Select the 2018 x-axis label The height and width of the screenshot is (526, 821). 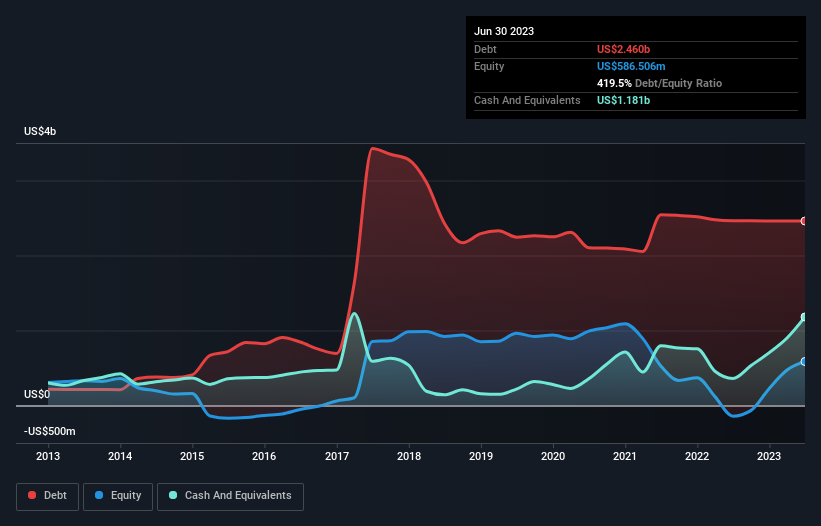[x=409, y=456]
